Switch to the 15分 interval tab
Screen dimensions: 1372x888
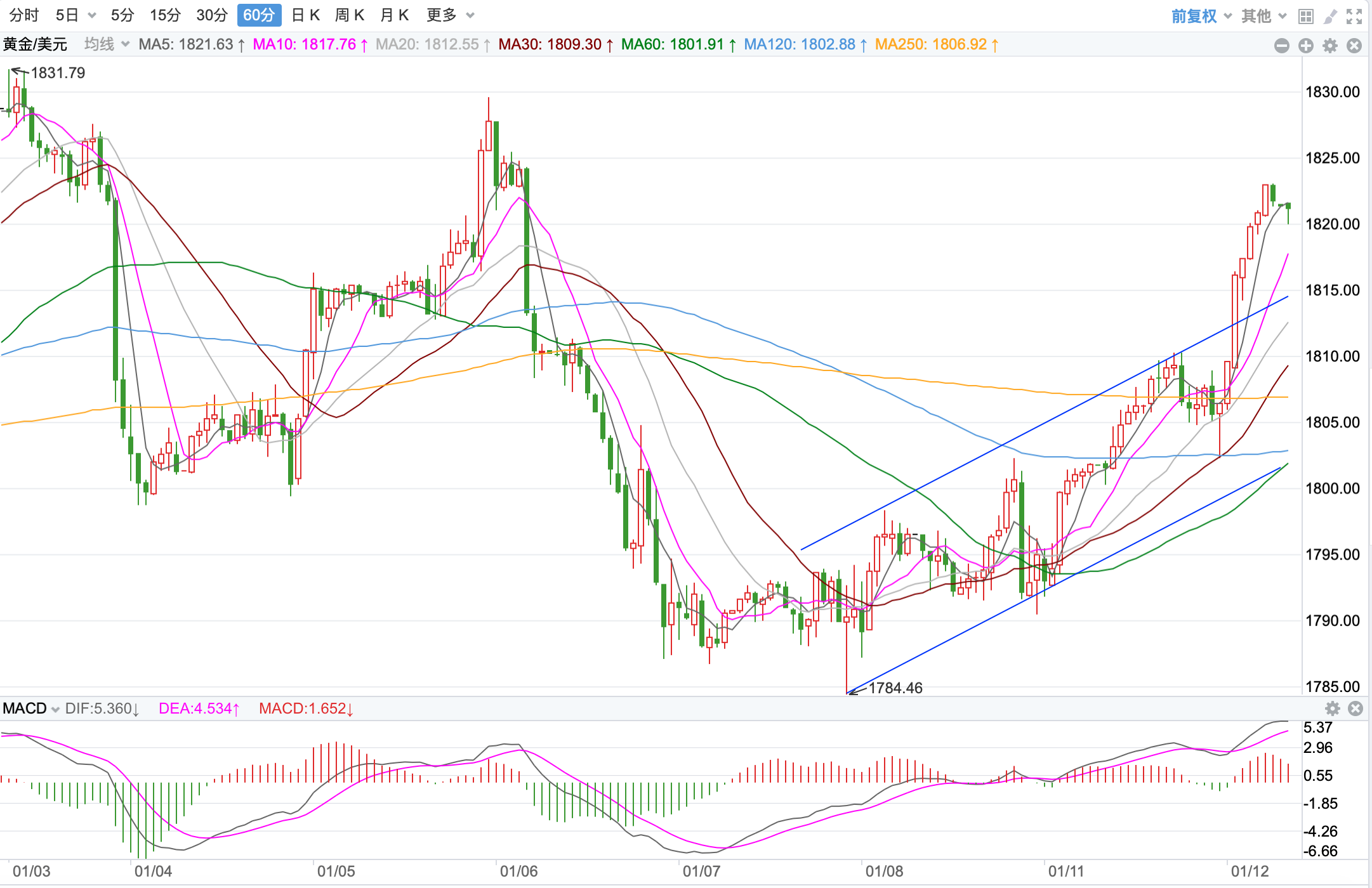click(x=165, y=15)
